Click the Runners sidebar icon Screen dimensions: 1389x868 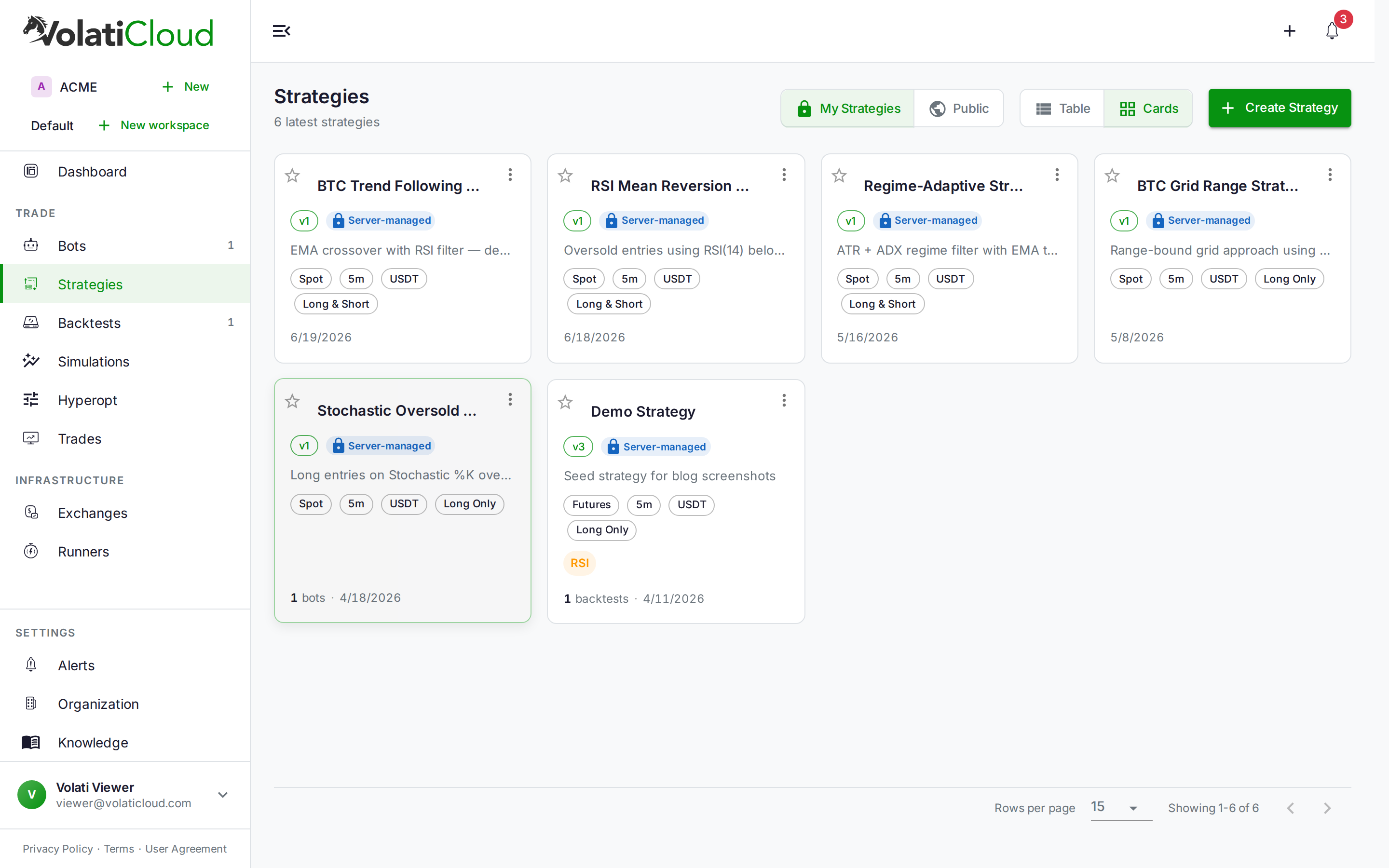tap(31, 551)
